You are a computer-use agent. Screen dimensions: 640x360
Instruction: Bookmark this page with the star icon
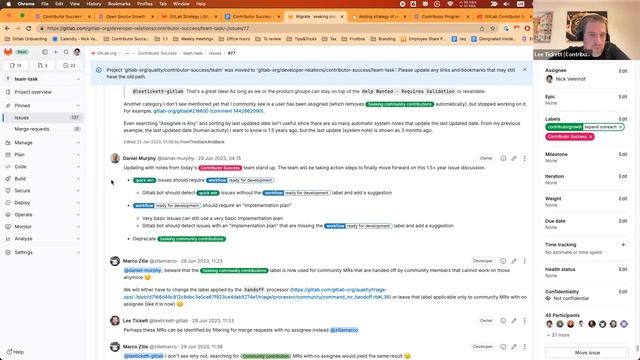(x=493, y=28)
